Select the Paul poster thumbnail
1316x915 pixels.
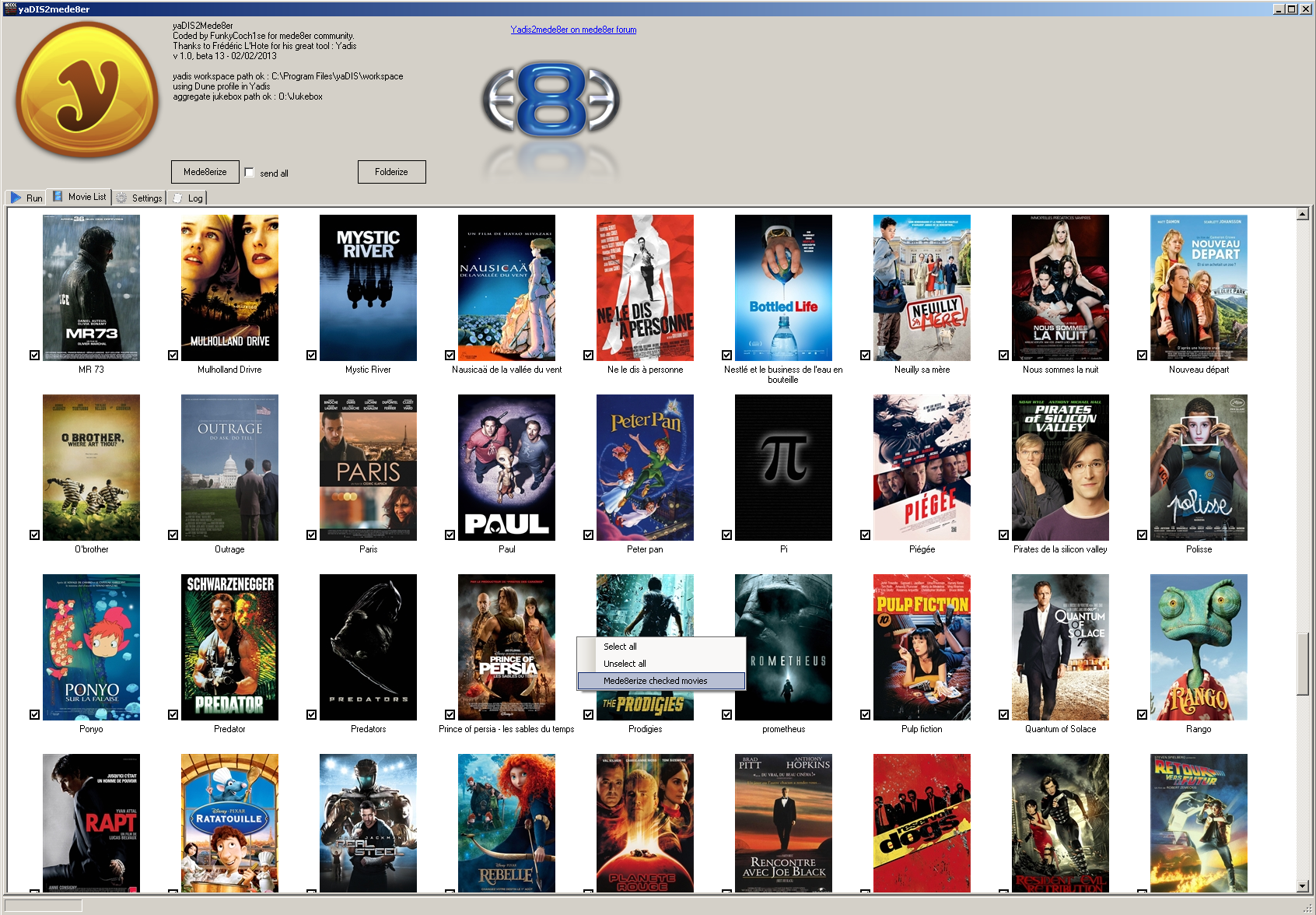coord(506,468)
